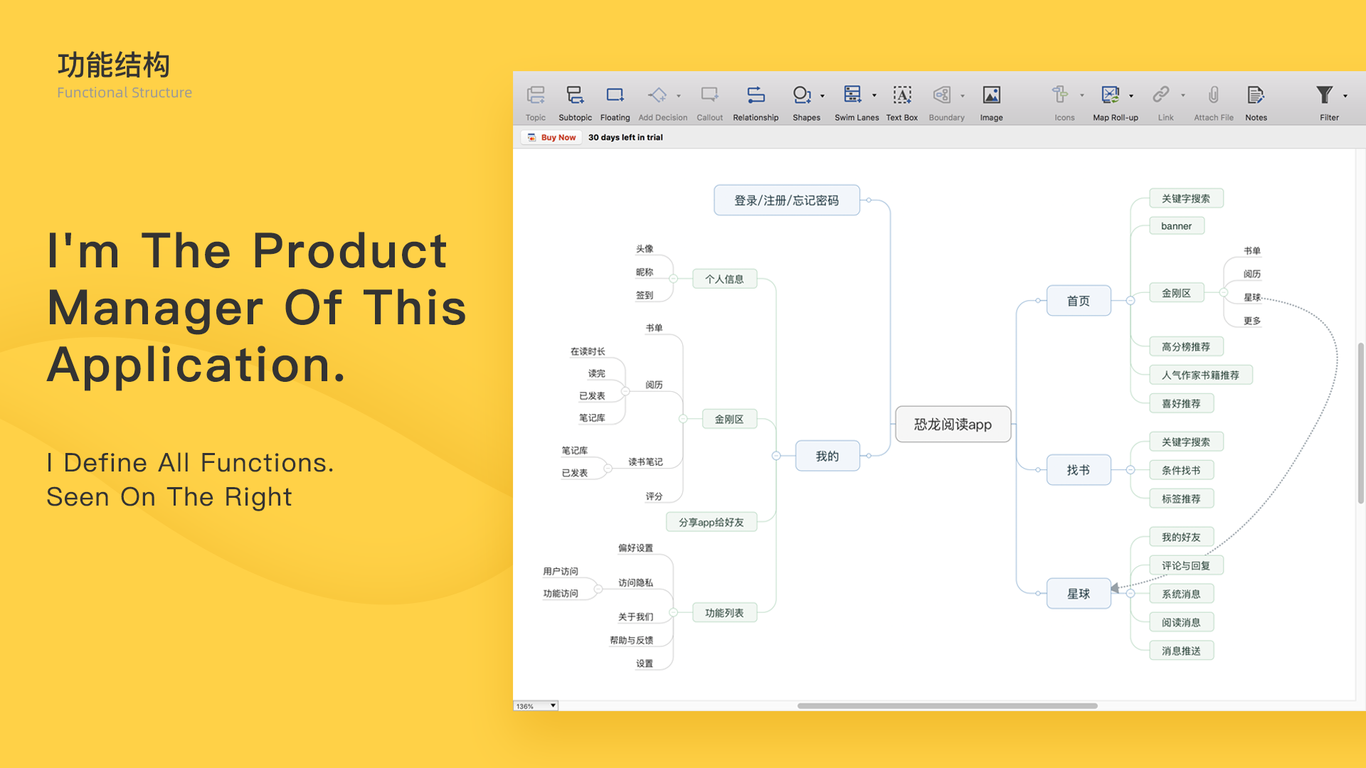
Task: Select the central 恐龙阅读app topic
Action: (x=953, y=424)
